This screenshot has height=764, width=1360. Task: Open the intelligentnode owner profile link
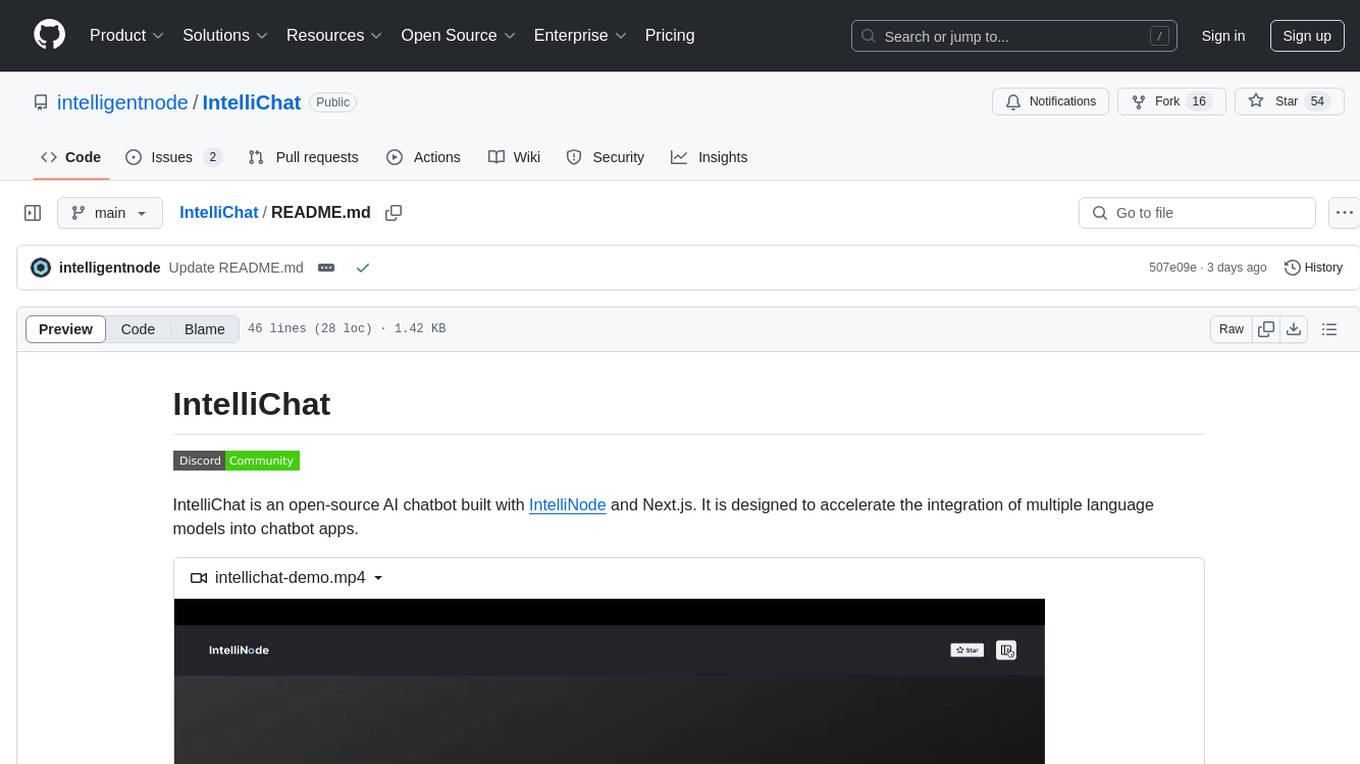tap(123, 102)
